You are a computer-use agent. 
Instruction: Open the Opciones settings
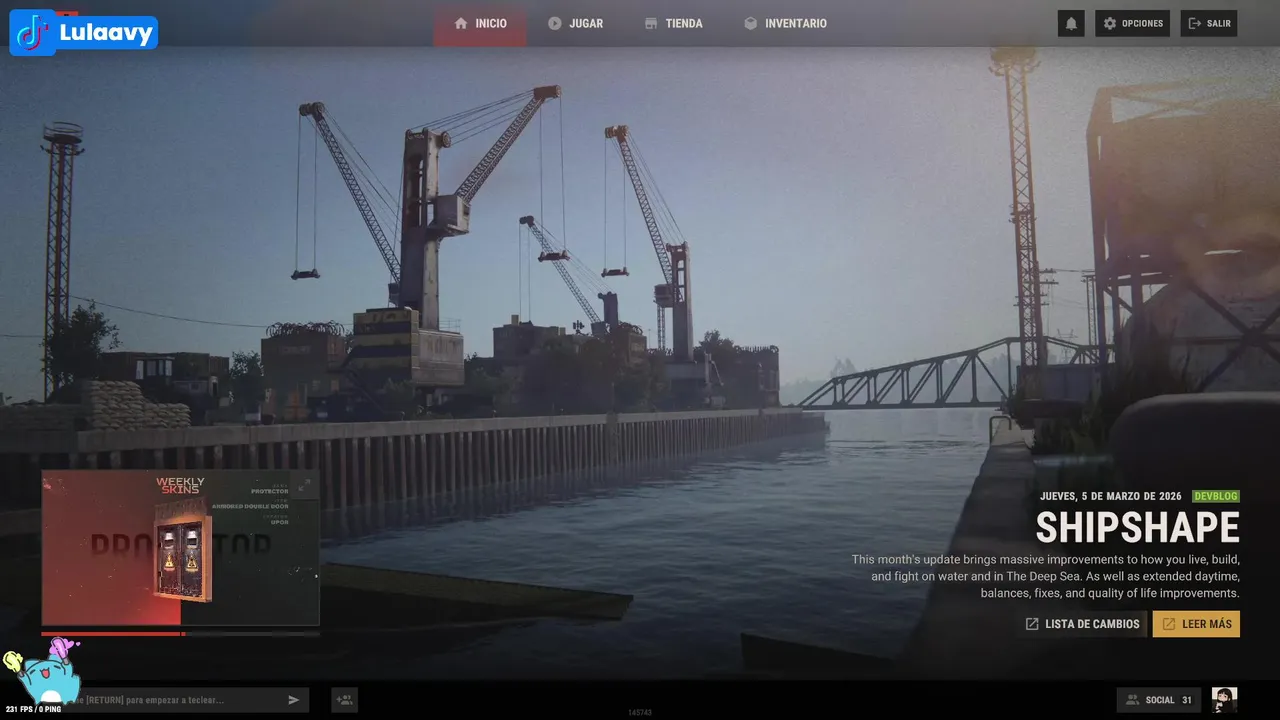[1132, 23]
